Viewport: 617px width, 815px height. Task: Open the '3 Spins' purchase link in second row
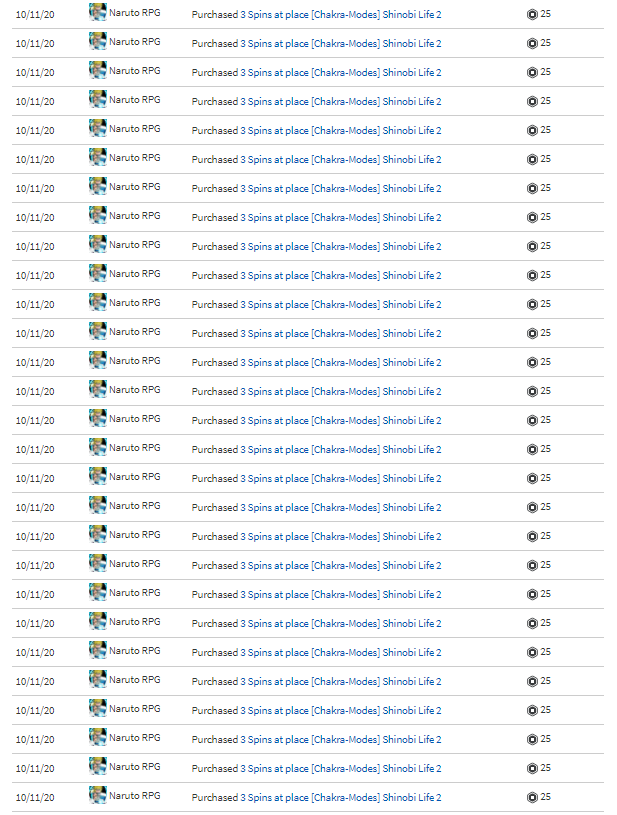click(340, 44)
